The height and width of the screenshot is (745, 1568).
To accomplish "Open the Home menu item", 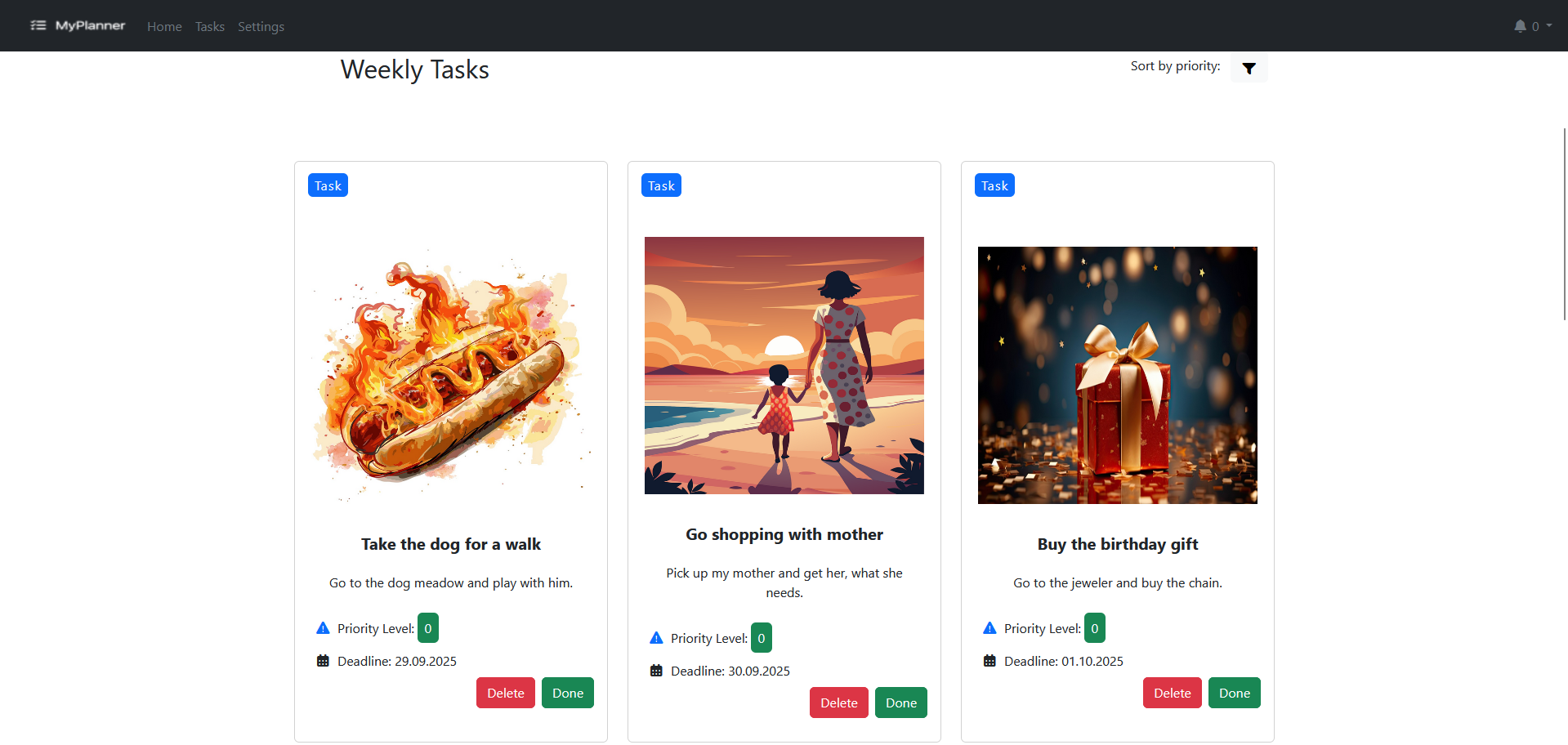I will (x=164, y=26).
